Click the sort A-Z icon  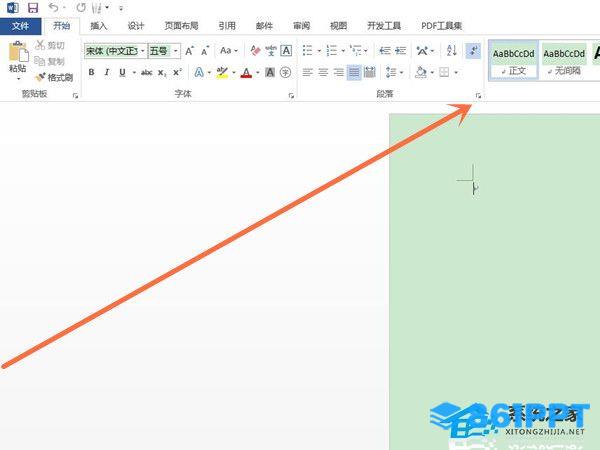(452, 51)
